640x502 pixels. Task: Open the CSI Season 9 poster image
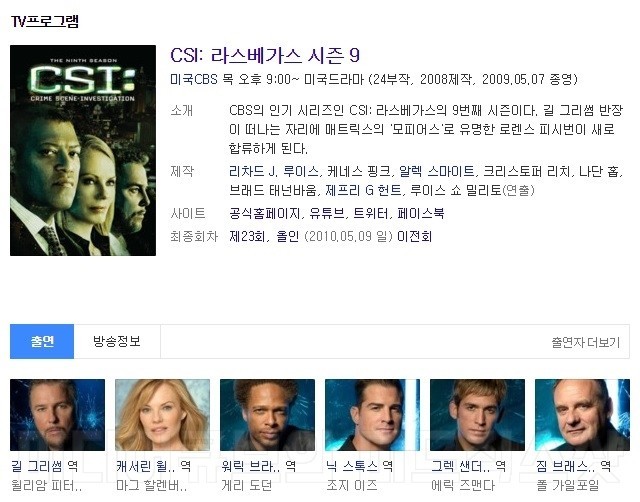pos(83,150)
